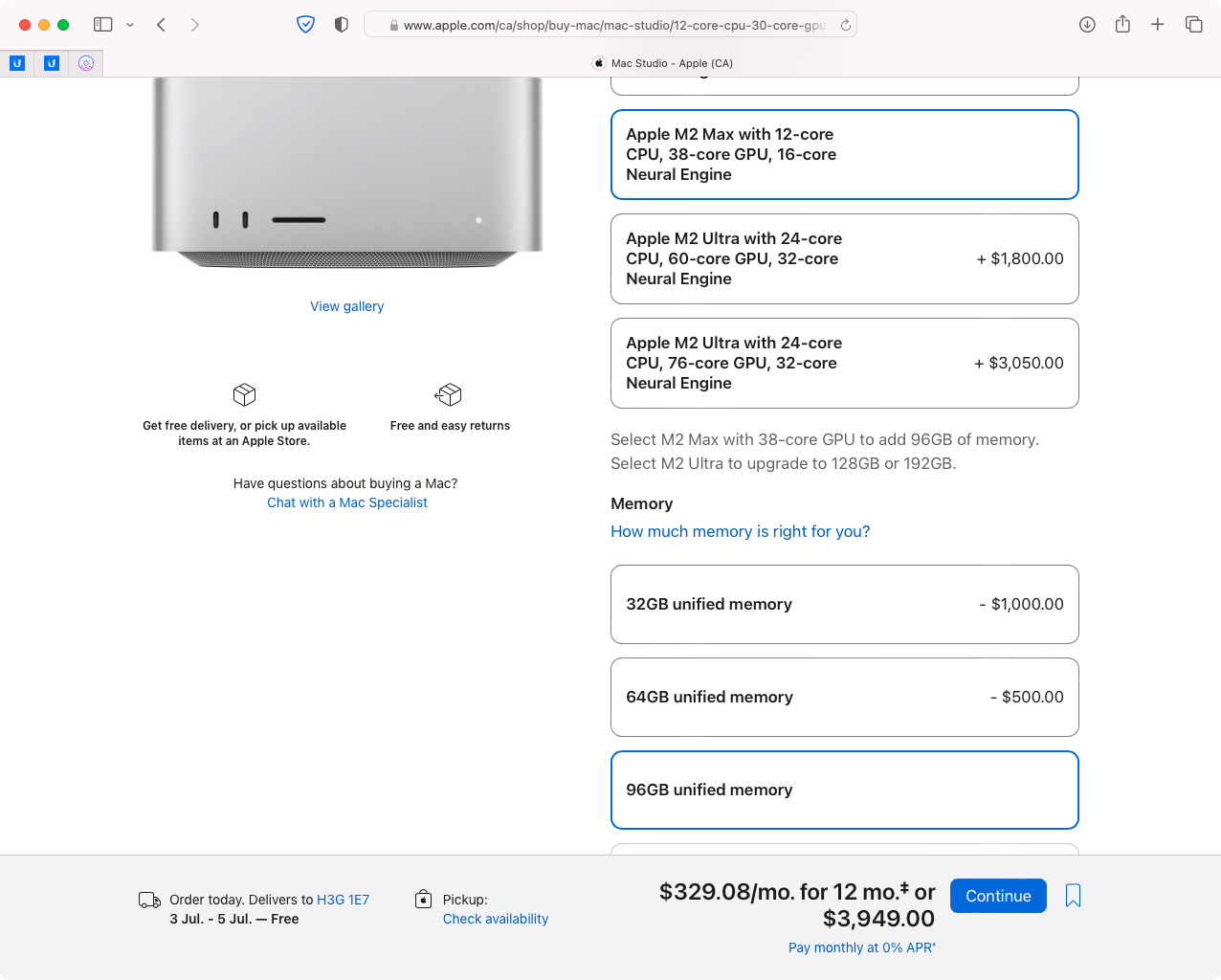1221x980 pixels.
Task: Save configuration with the bookmark icon
Action: pyautogui.click(x=1073, y=896)
